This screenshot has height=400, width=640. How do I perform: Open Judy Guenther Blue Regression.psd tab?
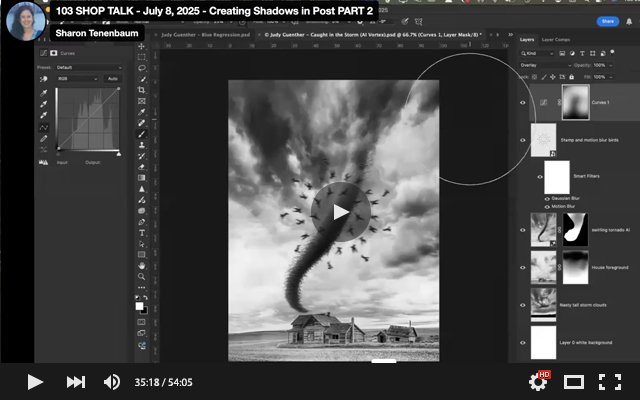point(205,35)
